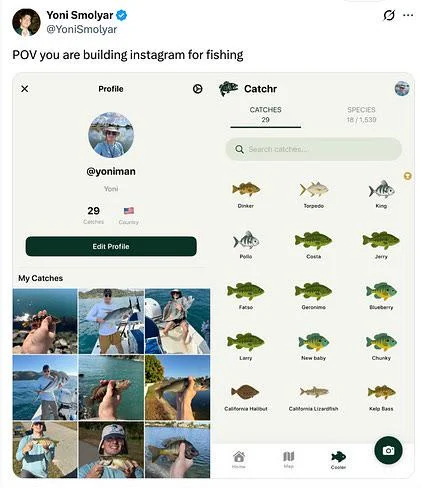The width and height of the screenshot is (422, 488).
Task: Open the tweet's more options menu
Action: point(408,15)
